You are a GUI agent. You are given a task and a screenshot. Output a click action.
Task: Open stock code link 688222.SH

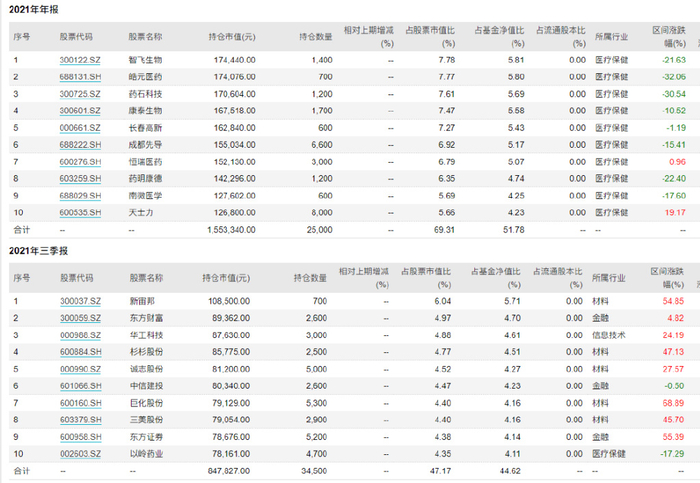[x=80, y=145]
